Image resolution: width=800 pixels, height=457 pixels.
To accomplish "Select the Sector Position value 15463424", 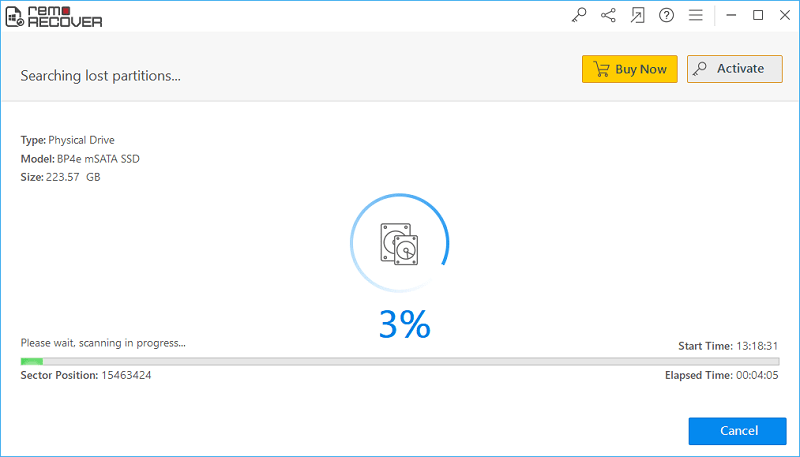I will (x=125, y=376).
